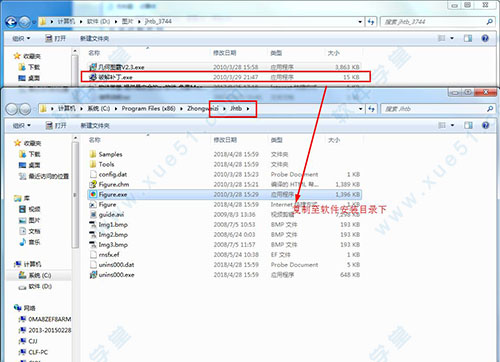Click Forward arrow in front Jhtb window
The width and height of the screenshot is (500, 362).
point(25,109)
